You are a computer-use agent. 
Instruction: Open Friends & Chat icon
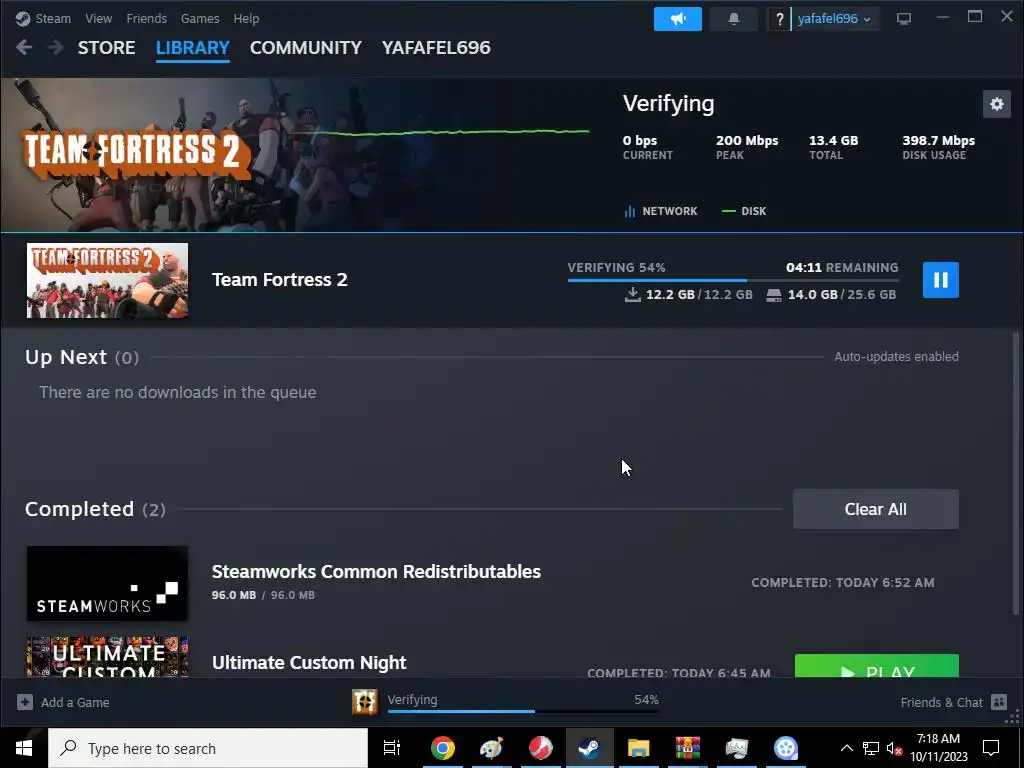coord(999,702)
